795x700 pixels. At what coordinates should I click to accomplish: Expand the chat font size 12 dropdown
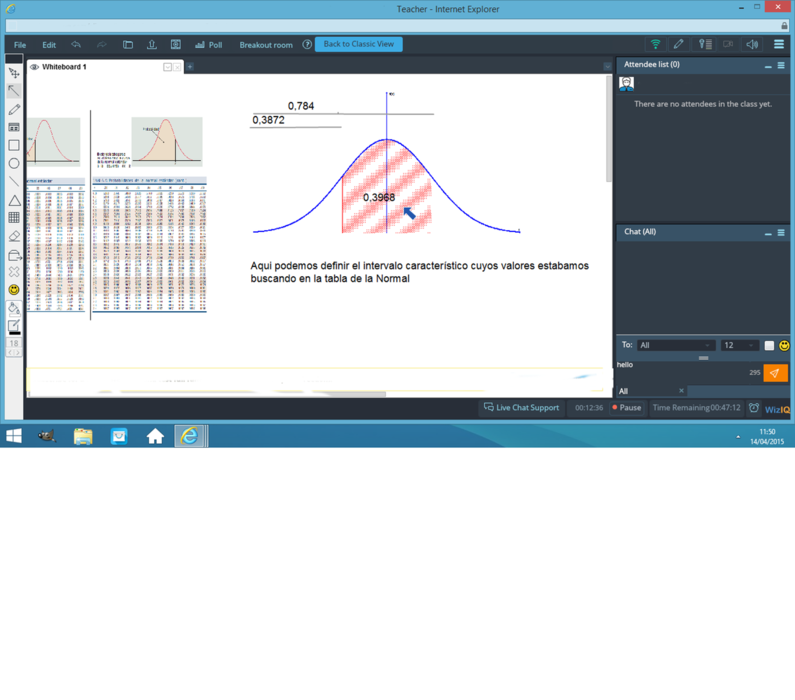pos(738,345)
